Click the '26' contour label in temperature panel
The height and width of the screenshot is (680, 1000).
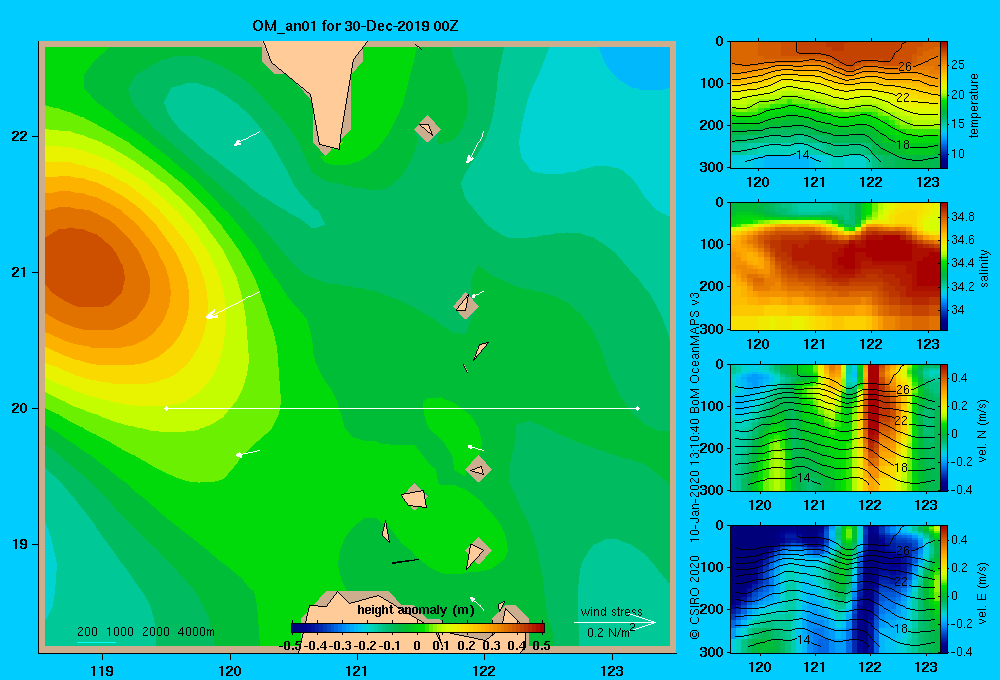tap(905, 66)
